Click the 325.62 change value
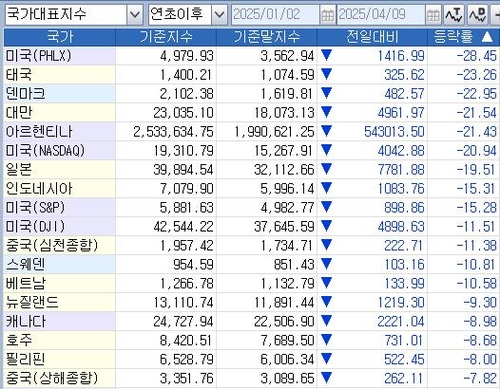The image size is (500, 389). 404,75
